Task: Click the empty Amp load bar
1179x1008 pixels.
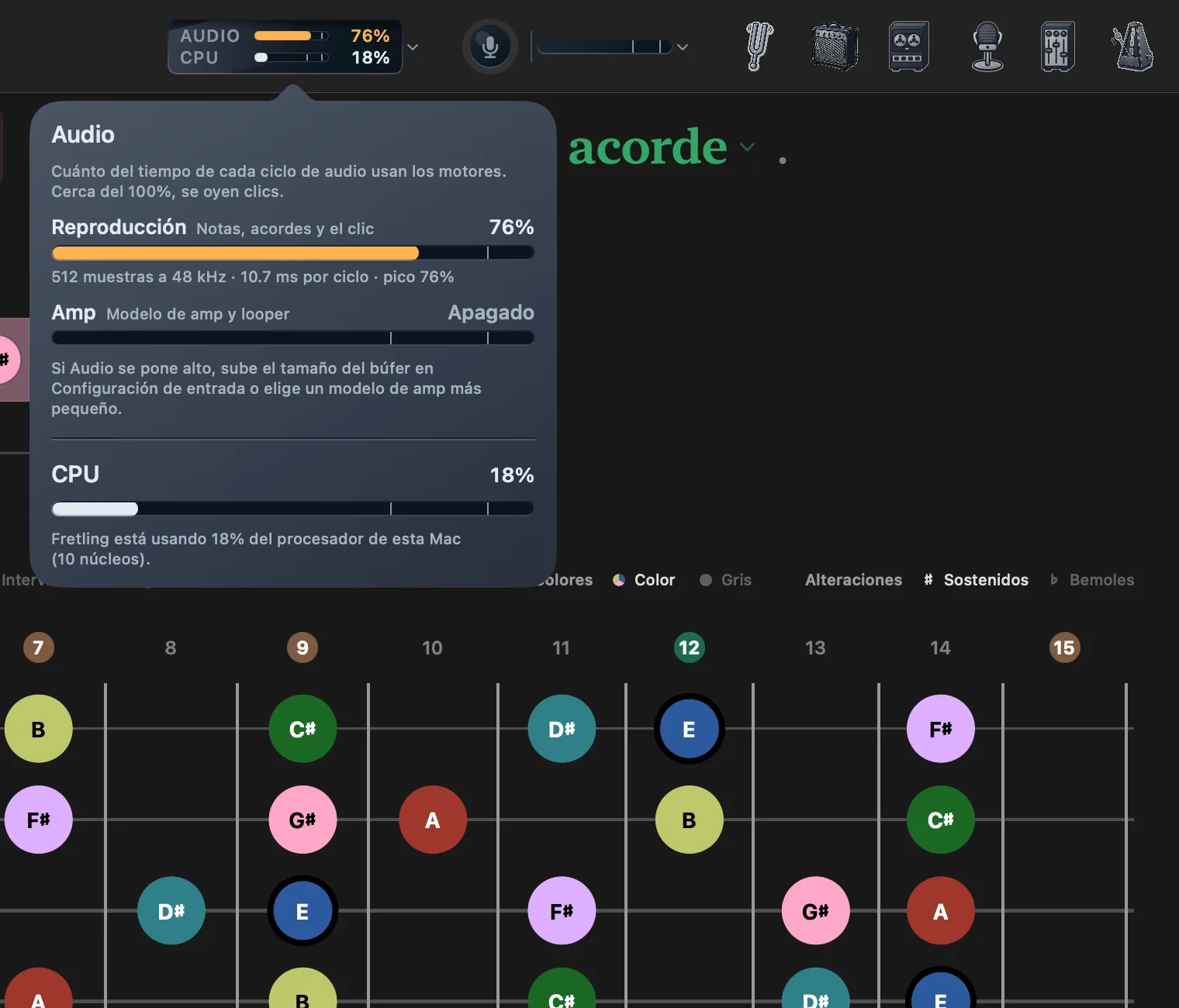Action: point(292,338)
